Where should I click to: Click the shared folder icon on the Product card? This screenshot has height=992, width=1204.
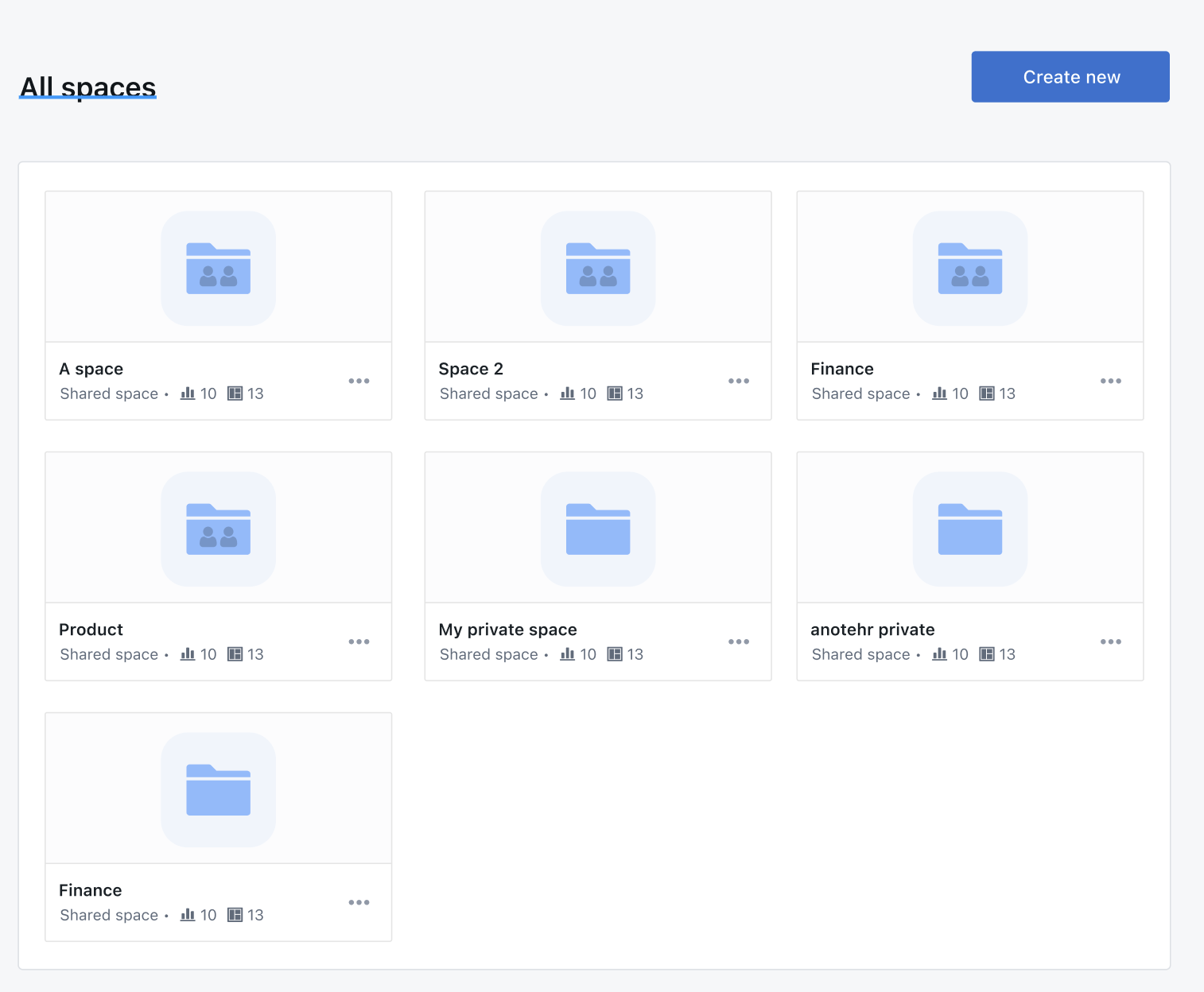click(218, 529)
